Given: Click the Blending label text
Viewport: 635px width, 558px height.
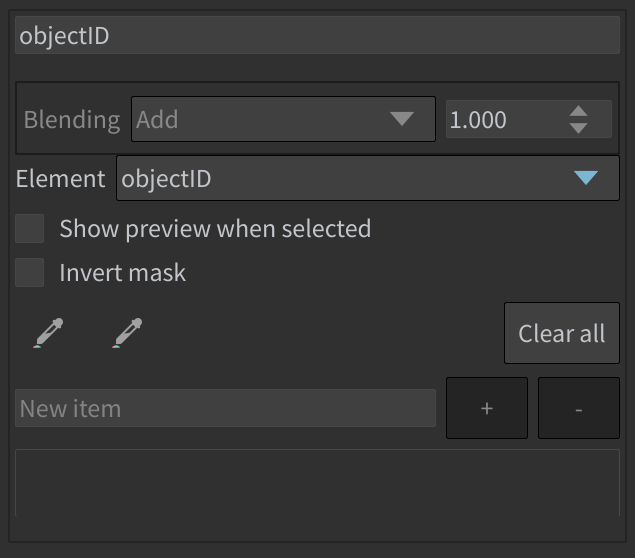Looking at the screenshot, I should 72,120.
